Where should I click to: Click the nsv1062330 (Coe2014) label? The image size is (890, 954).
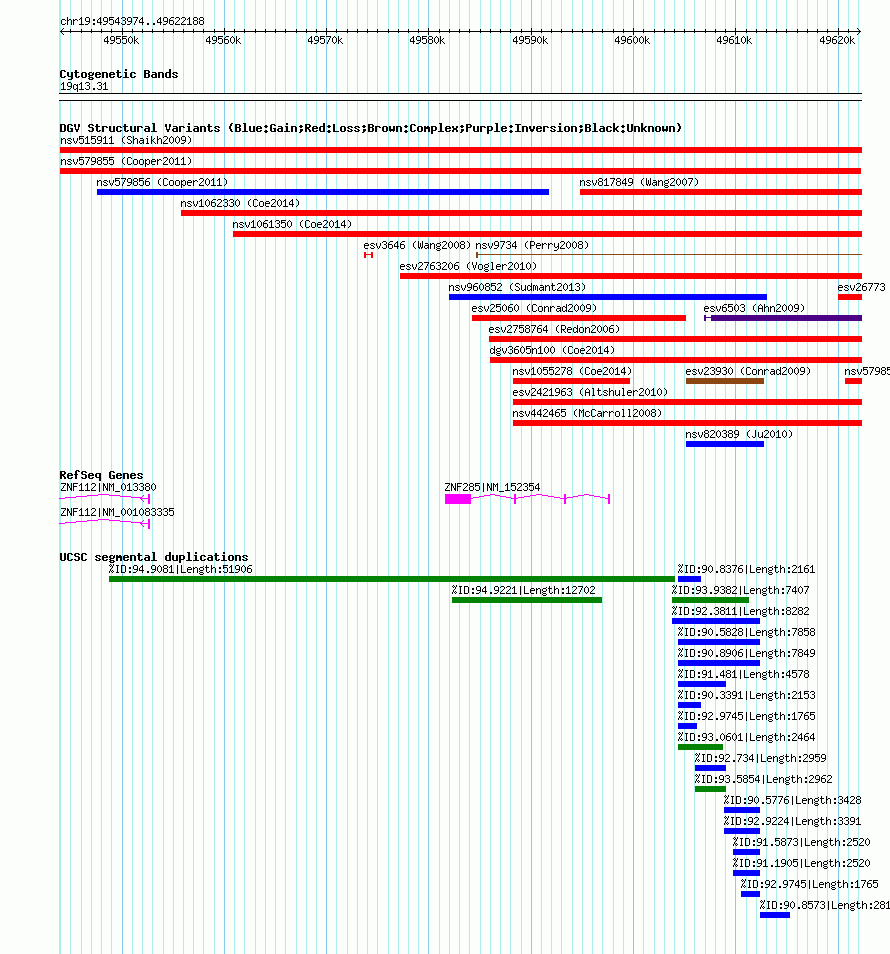(240, 203)
